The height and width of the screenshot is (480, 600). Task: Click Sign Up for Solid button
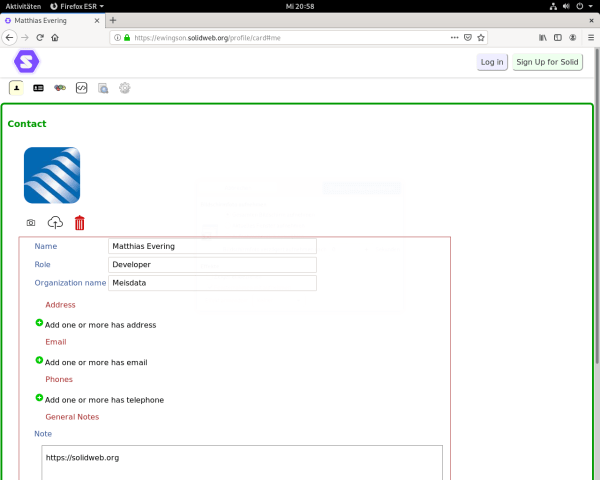pyautogui.click(x=547, y=62)
